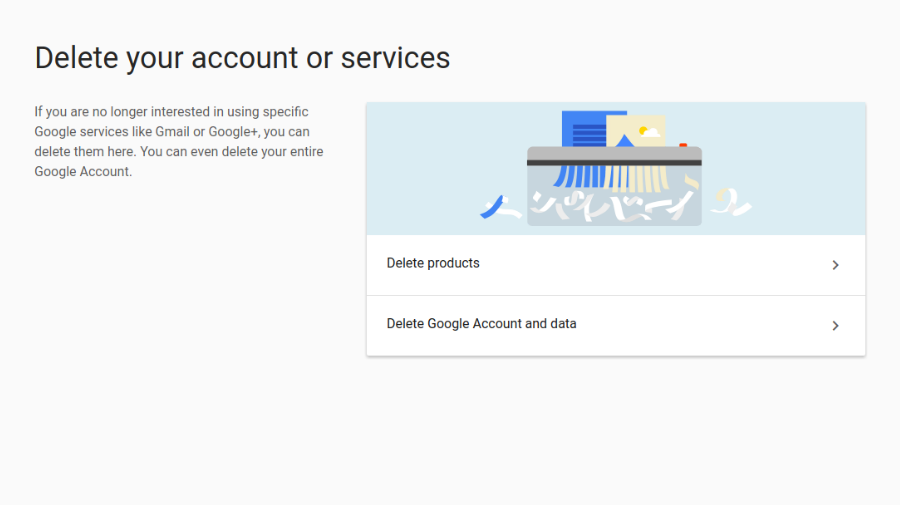Open the Delete products option

[433, 264]
